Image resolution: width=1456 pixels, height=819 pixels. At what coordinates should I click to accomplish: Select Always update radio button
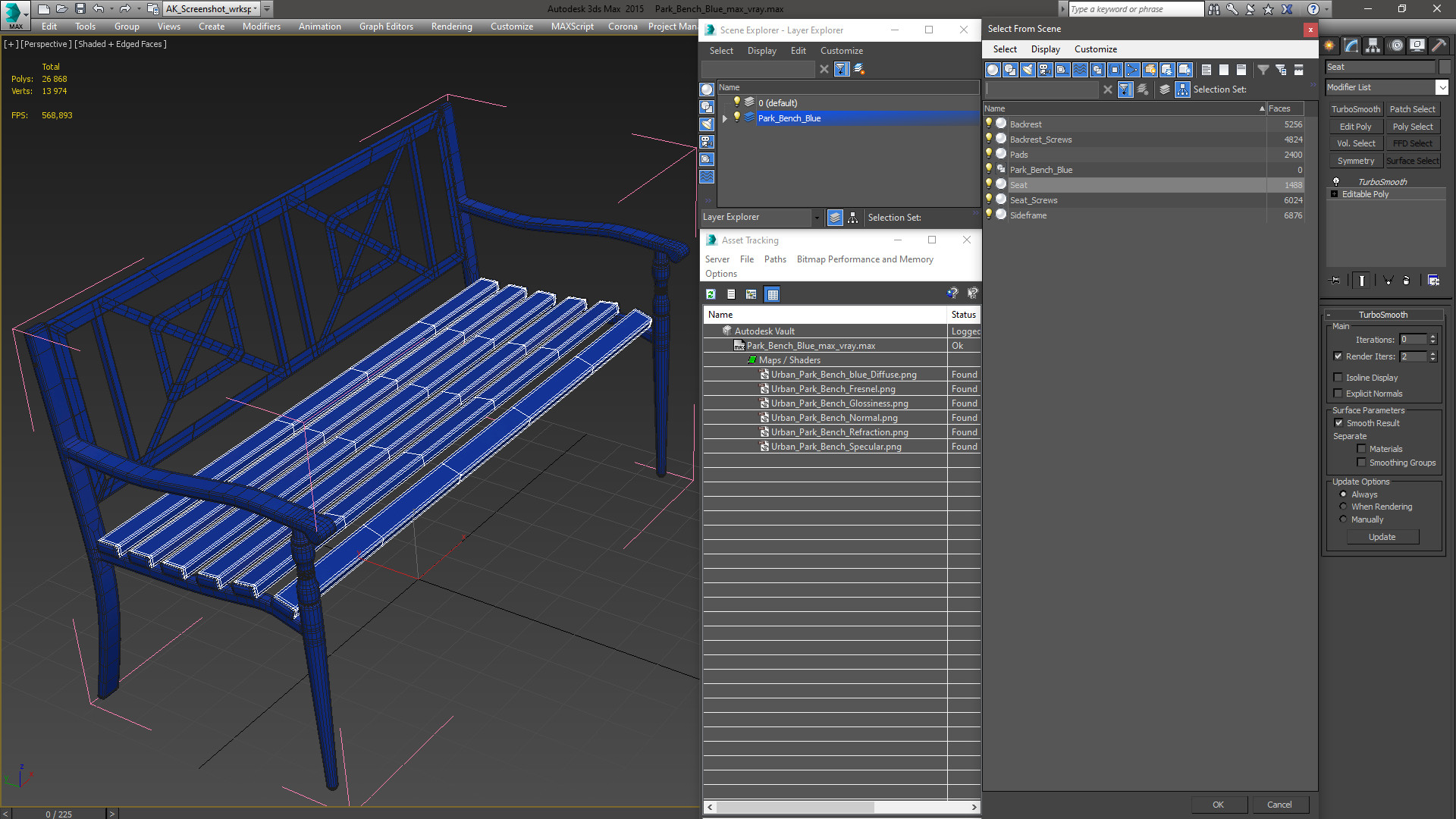point(1343,494)
